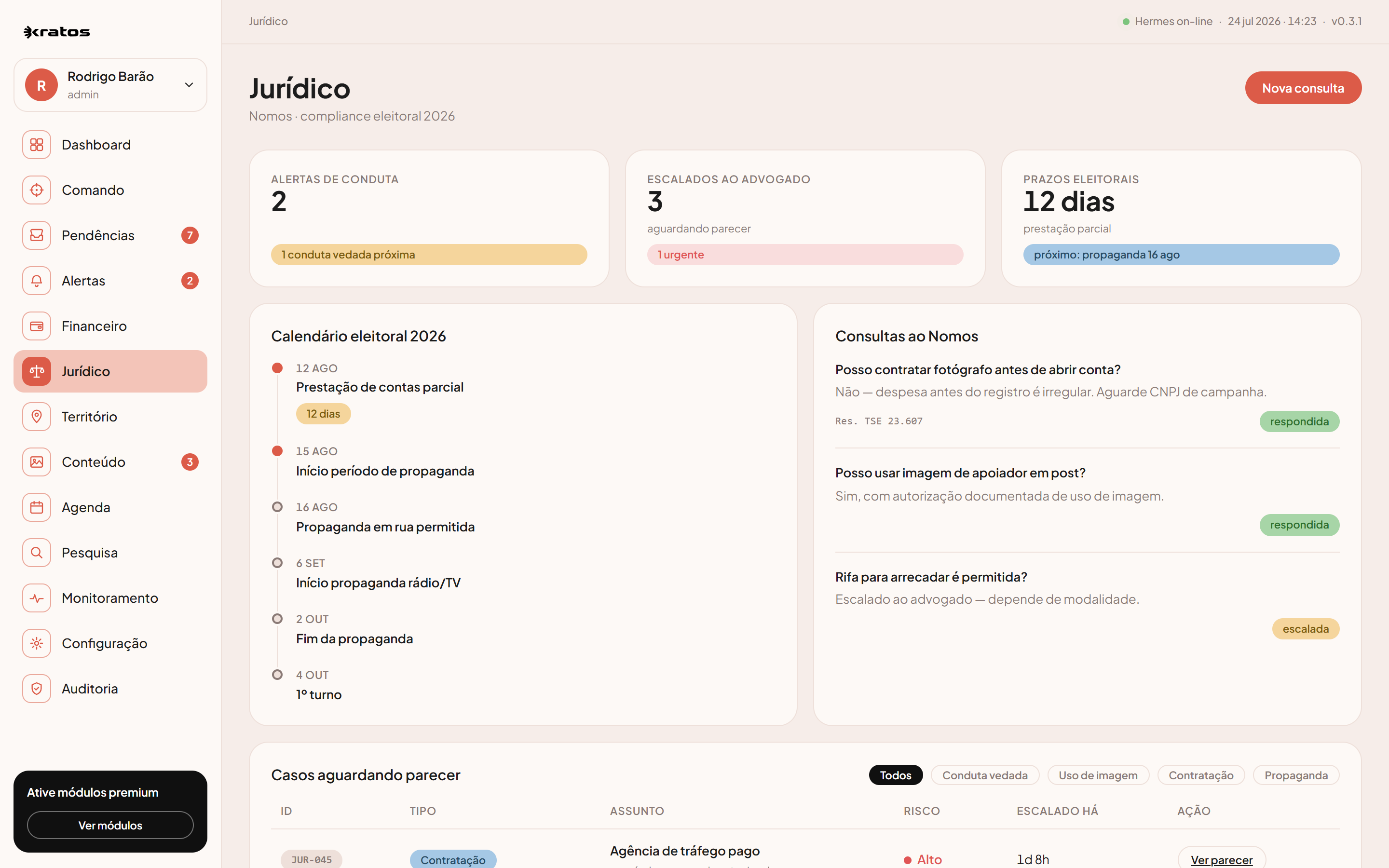Click the Contratação type tag in table
The height and width of the screenshot is (868, 1389).
tap(453, 859)
